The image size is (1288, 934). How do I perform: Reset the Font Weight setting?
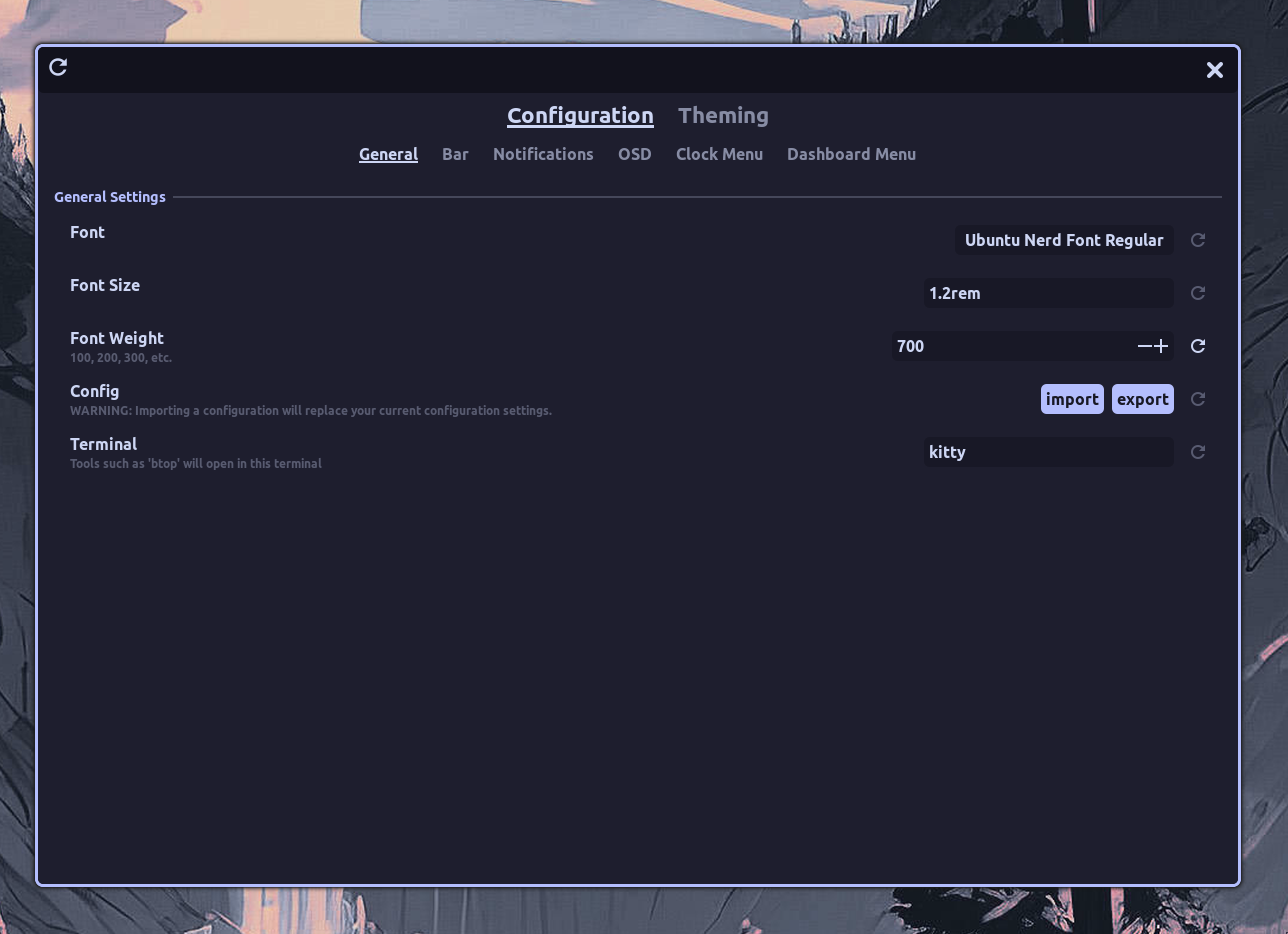pos(1197,346)
